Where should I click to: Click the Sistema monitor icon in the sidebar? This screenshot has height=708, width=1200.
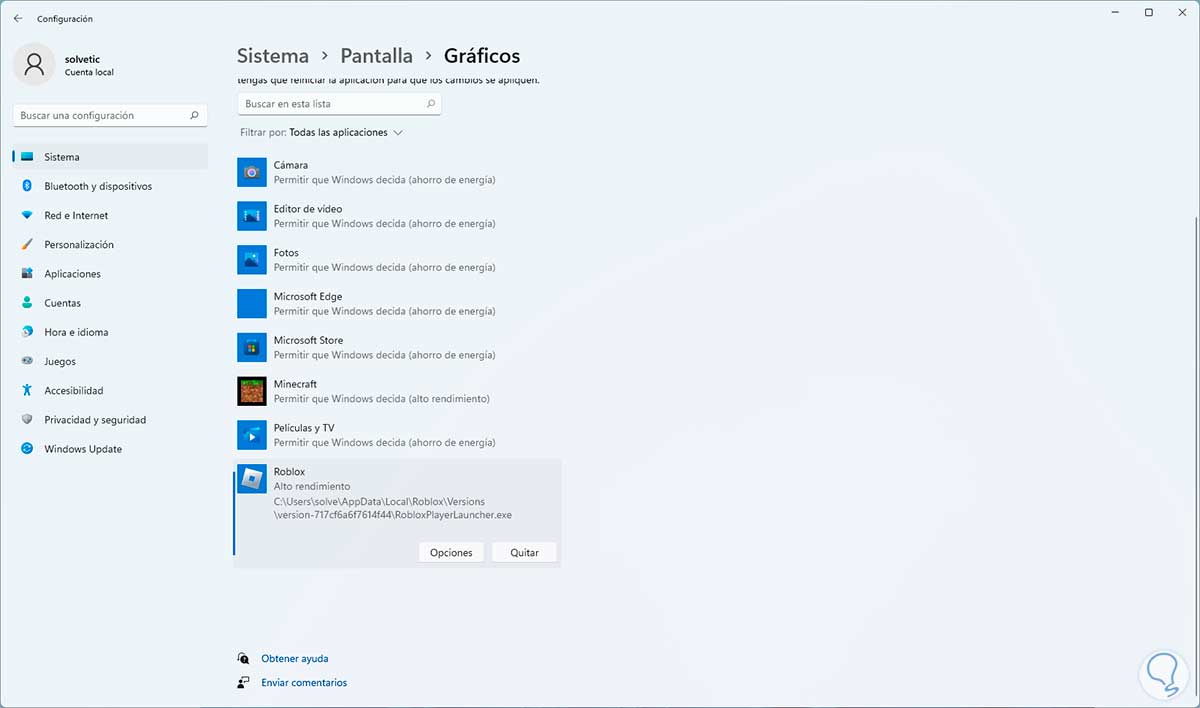pos(27,157)
